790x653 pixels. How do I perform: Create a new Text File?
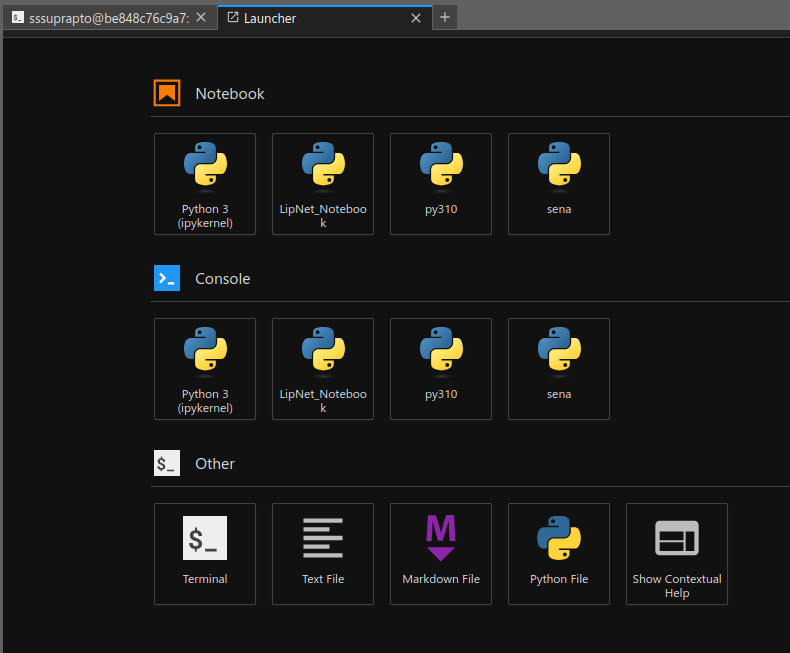pyautogui.click(x=323, y=554)
